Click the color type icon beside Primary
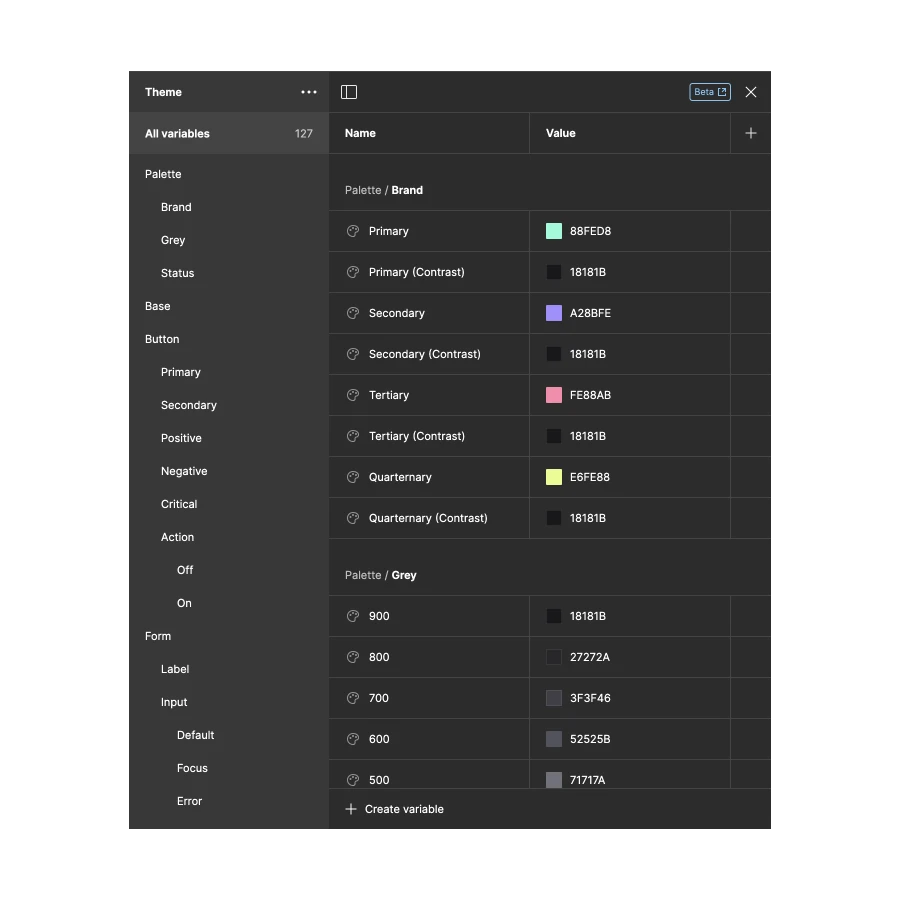Image resolution: width=900 pixels, height=900 pixels. coord(353,231)
